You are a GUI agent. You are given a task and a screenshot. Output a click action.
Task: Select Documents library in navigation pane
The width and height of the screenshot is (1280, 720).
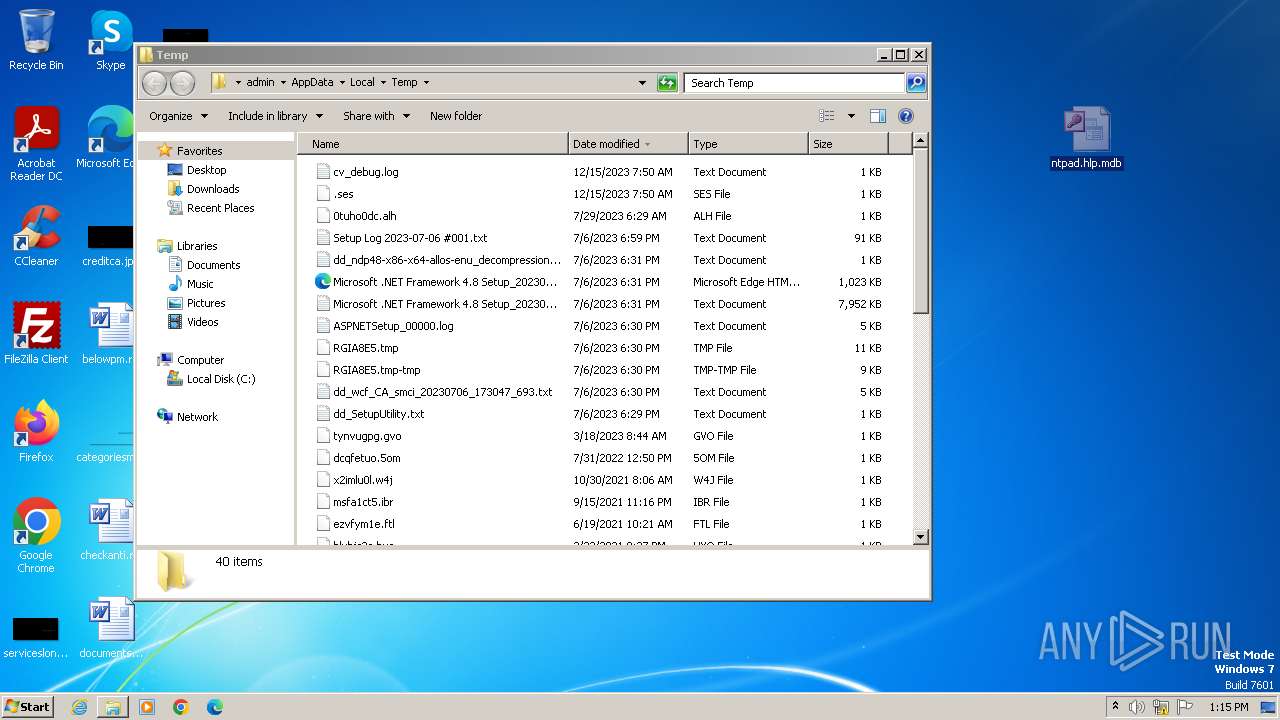(213, 265)
